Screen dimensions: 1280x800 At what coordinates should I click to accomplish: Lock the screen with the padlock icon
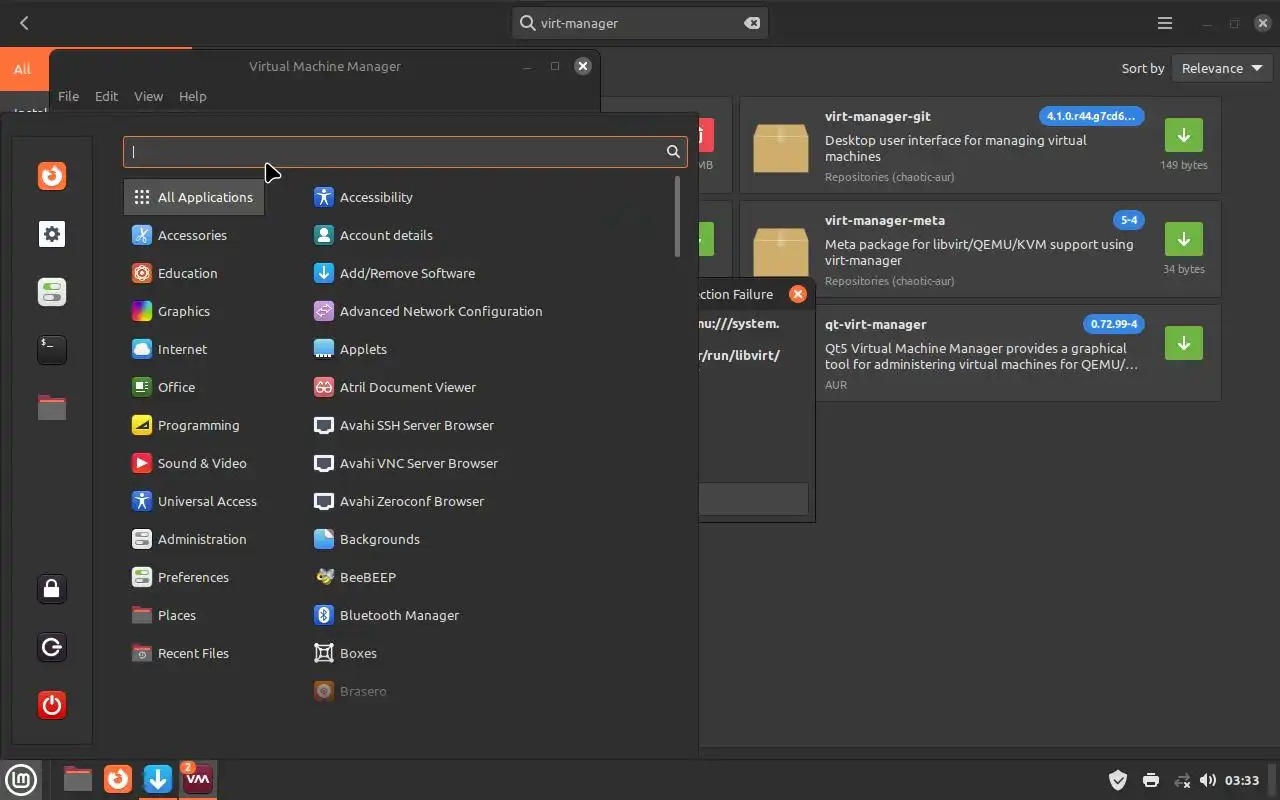[x=52, y=589]
